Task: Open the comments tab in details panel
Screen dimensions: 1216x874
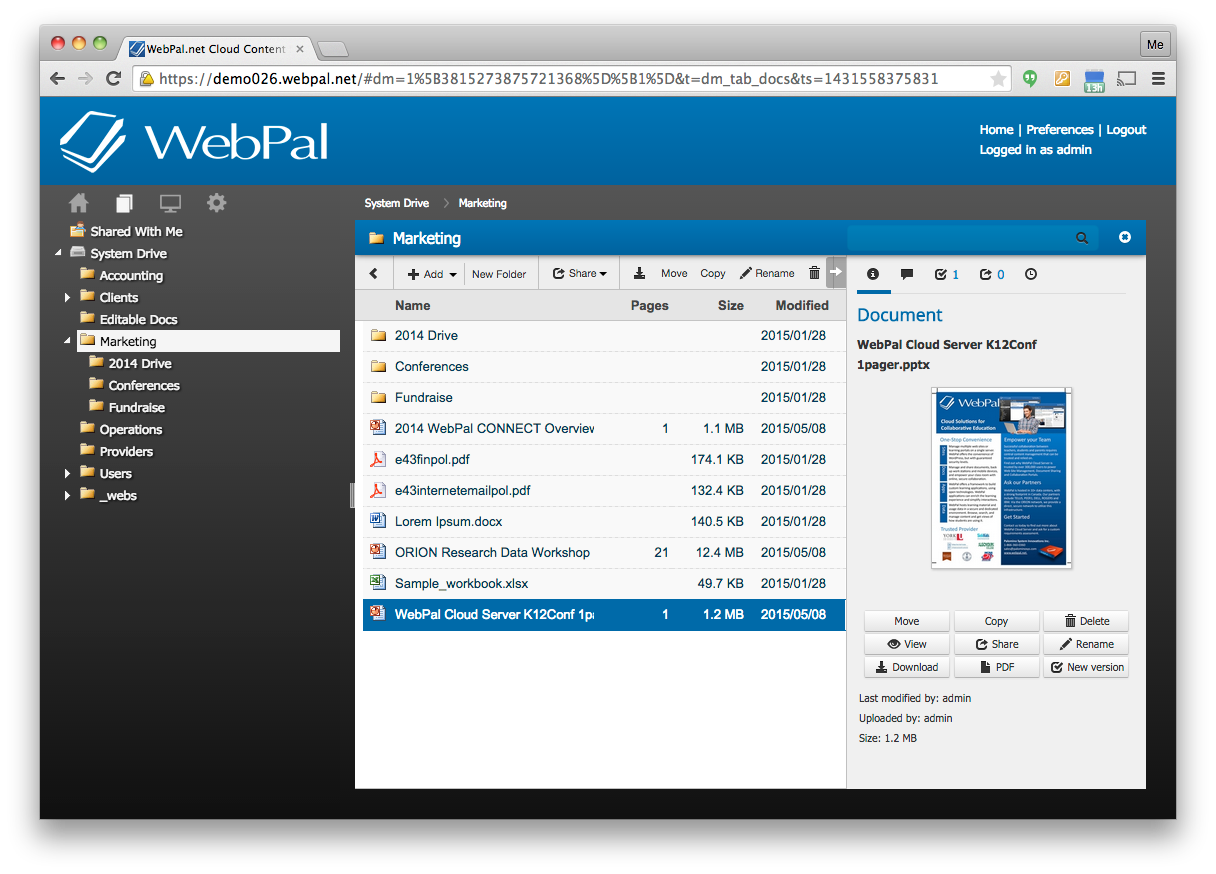Action: pos(907,274)
